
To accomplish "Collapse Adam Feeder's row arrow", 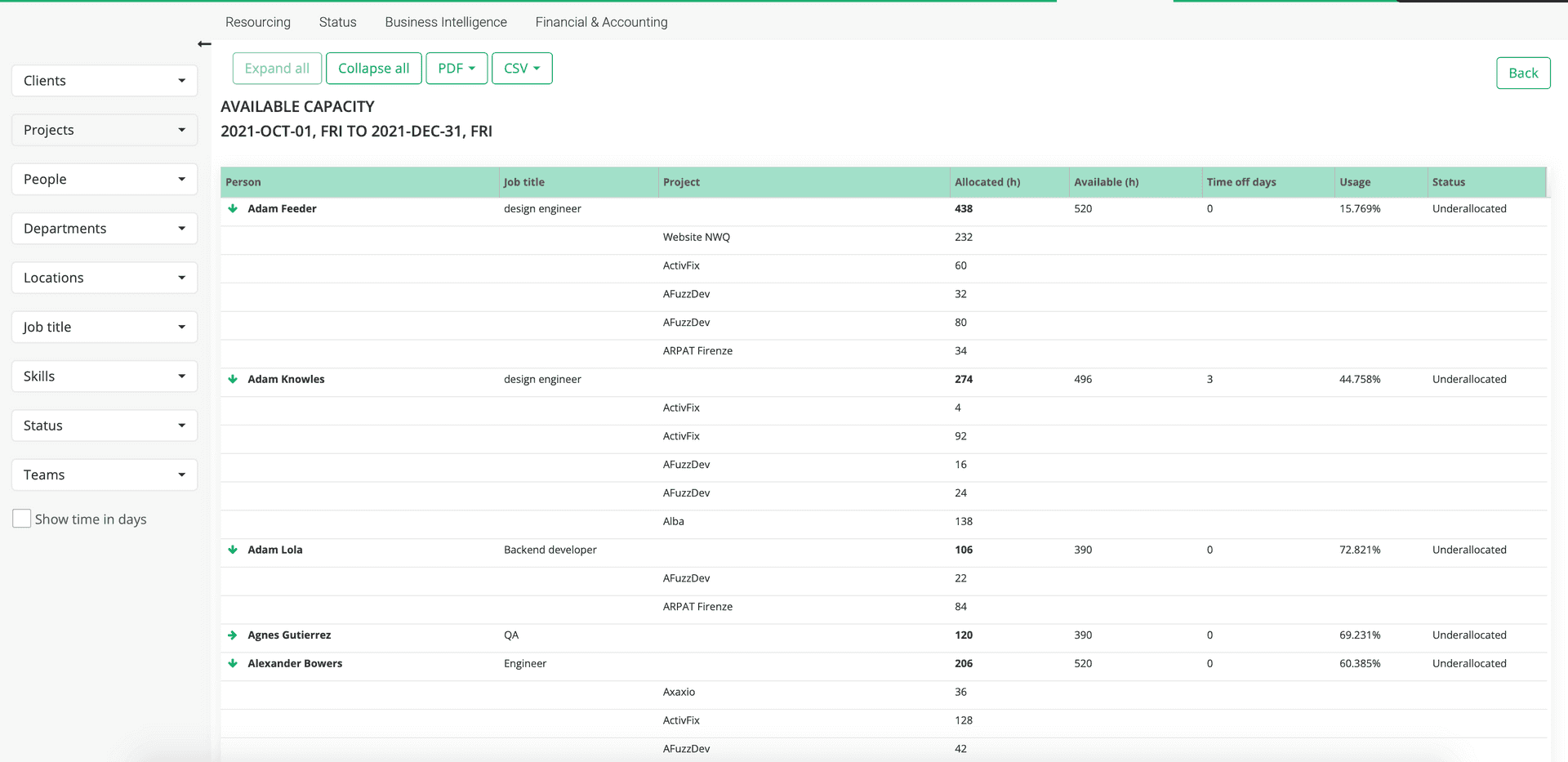I will click(233, 209).
